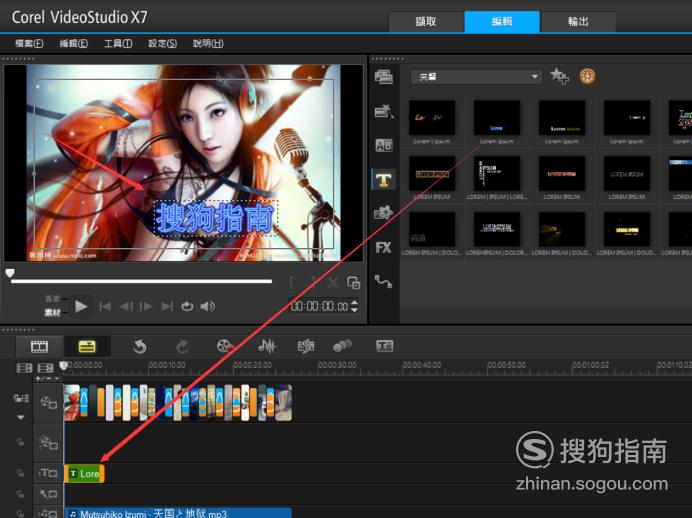Switch to the 輸出 (Share) tab
The image size is (692, 518).
point(578,21)
